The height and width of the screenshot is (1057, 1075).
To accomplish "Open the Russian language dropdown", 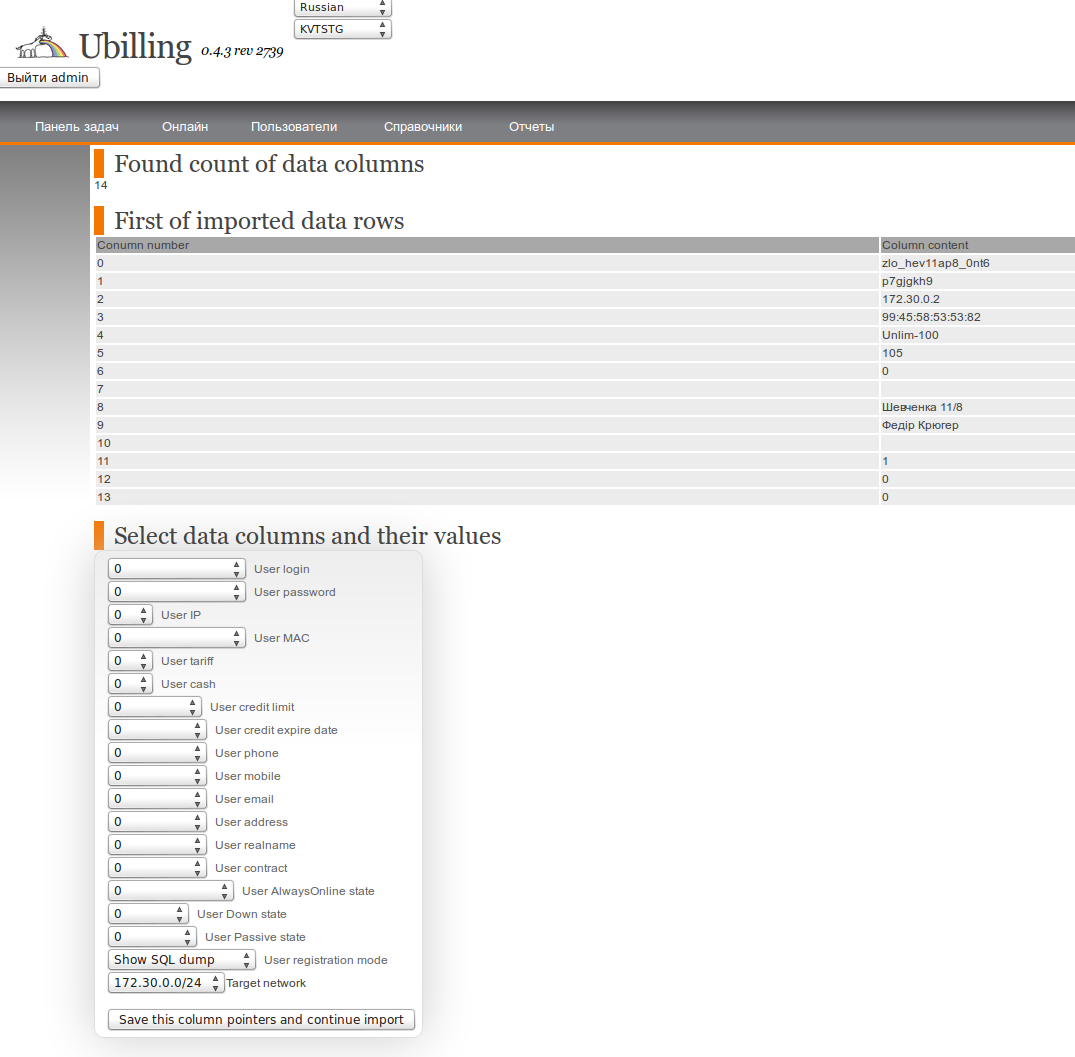I will tap(342, 7).
